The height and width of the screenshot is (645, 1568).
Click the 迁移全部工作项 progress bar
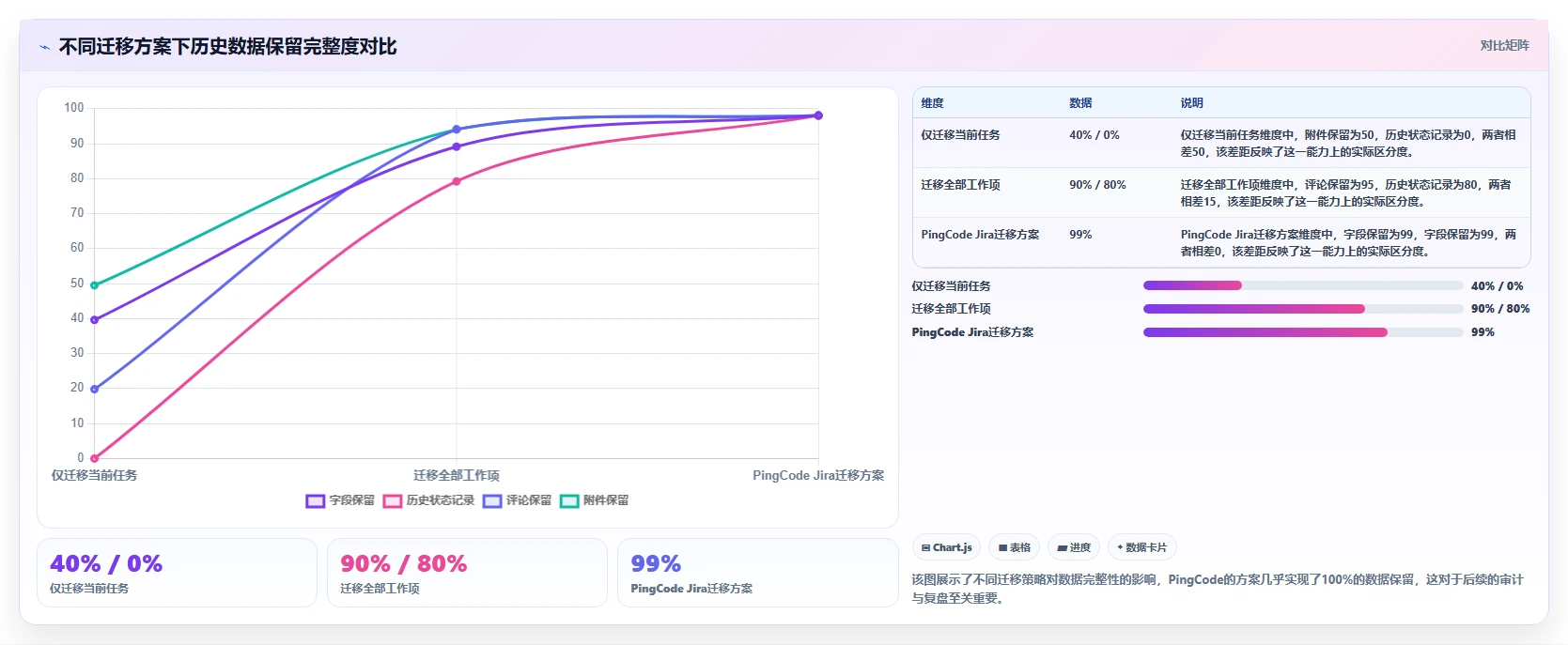1303,309
